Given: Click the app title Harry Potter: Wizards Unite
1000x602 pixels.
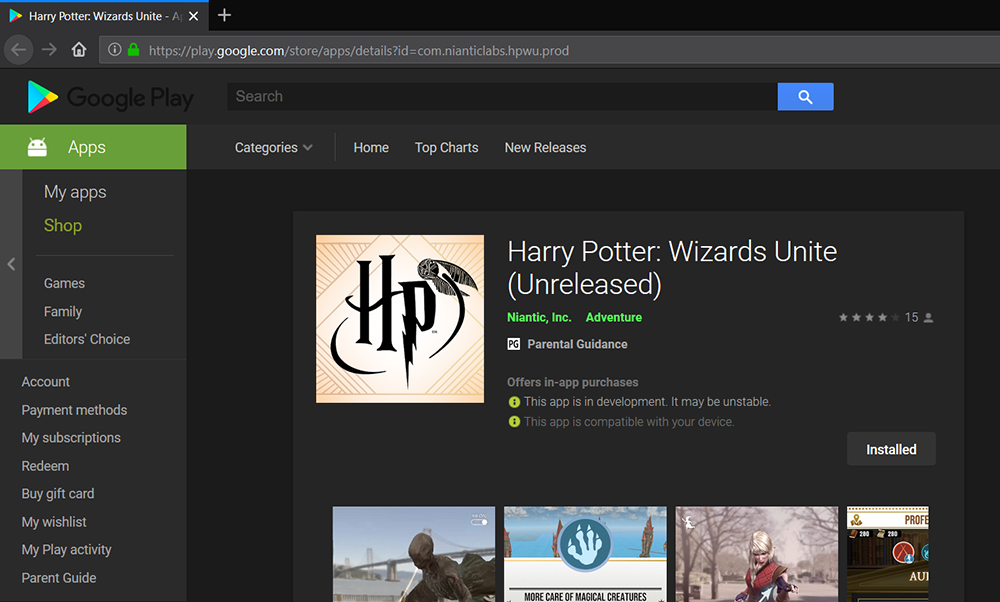Looking at the screenshot, I should point(672,268).
